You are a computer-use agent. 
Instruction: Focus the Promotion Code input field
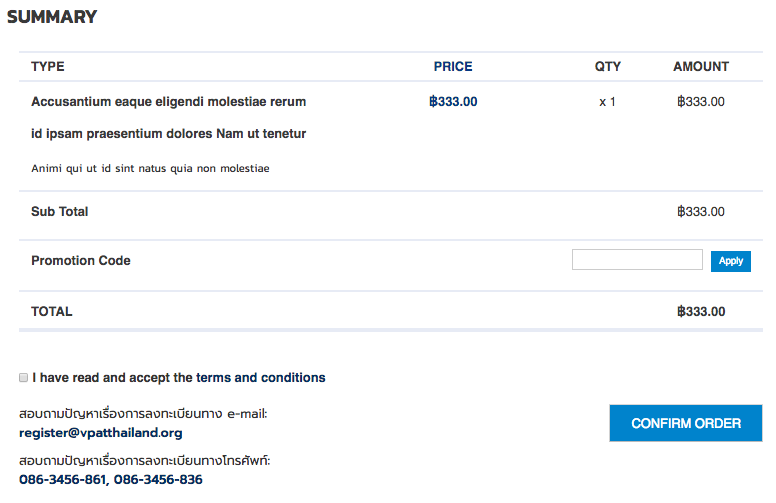tap(637, 260)
